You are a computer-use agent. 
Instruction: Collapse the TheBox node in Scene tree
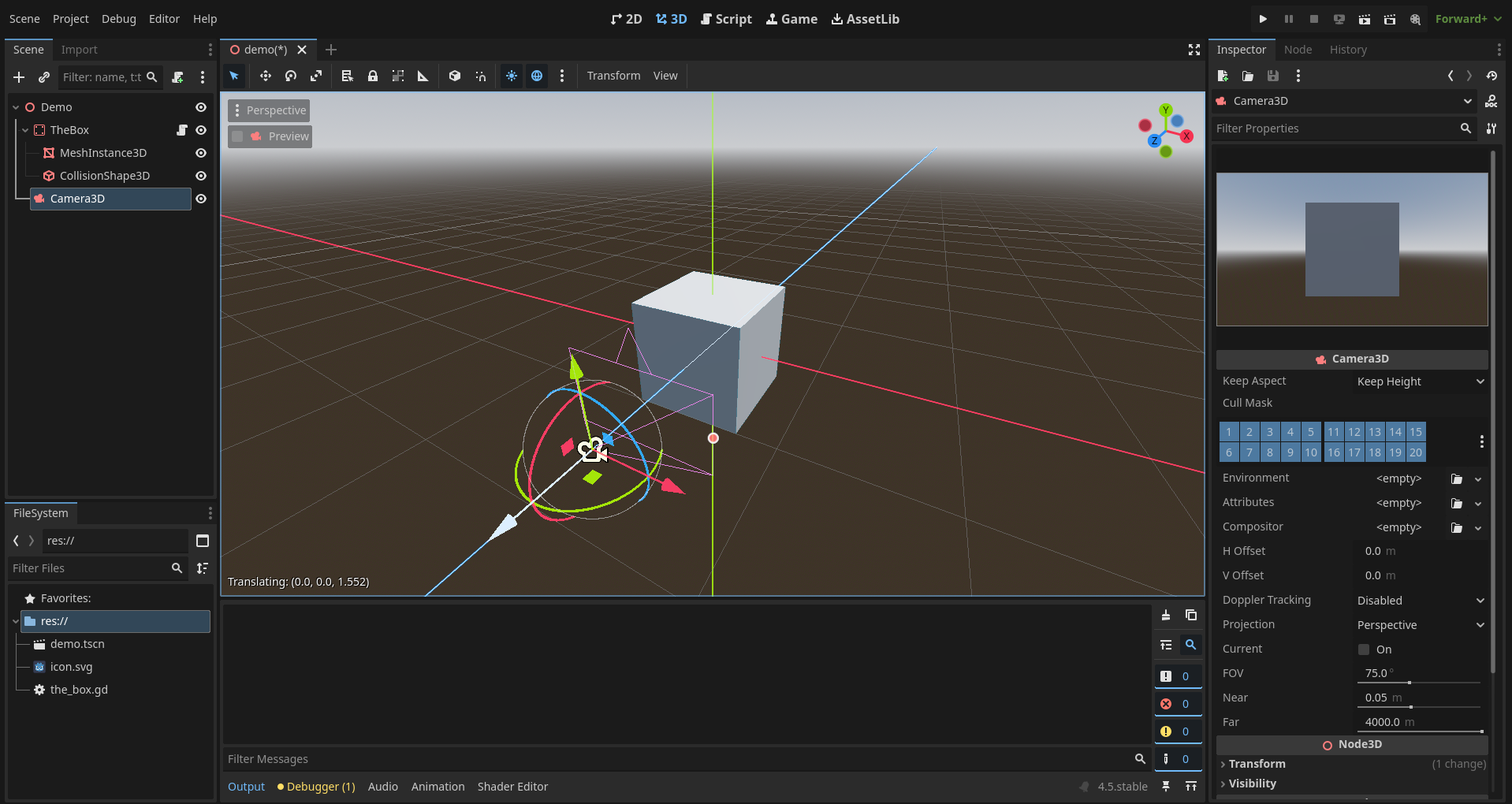(26, 130)
